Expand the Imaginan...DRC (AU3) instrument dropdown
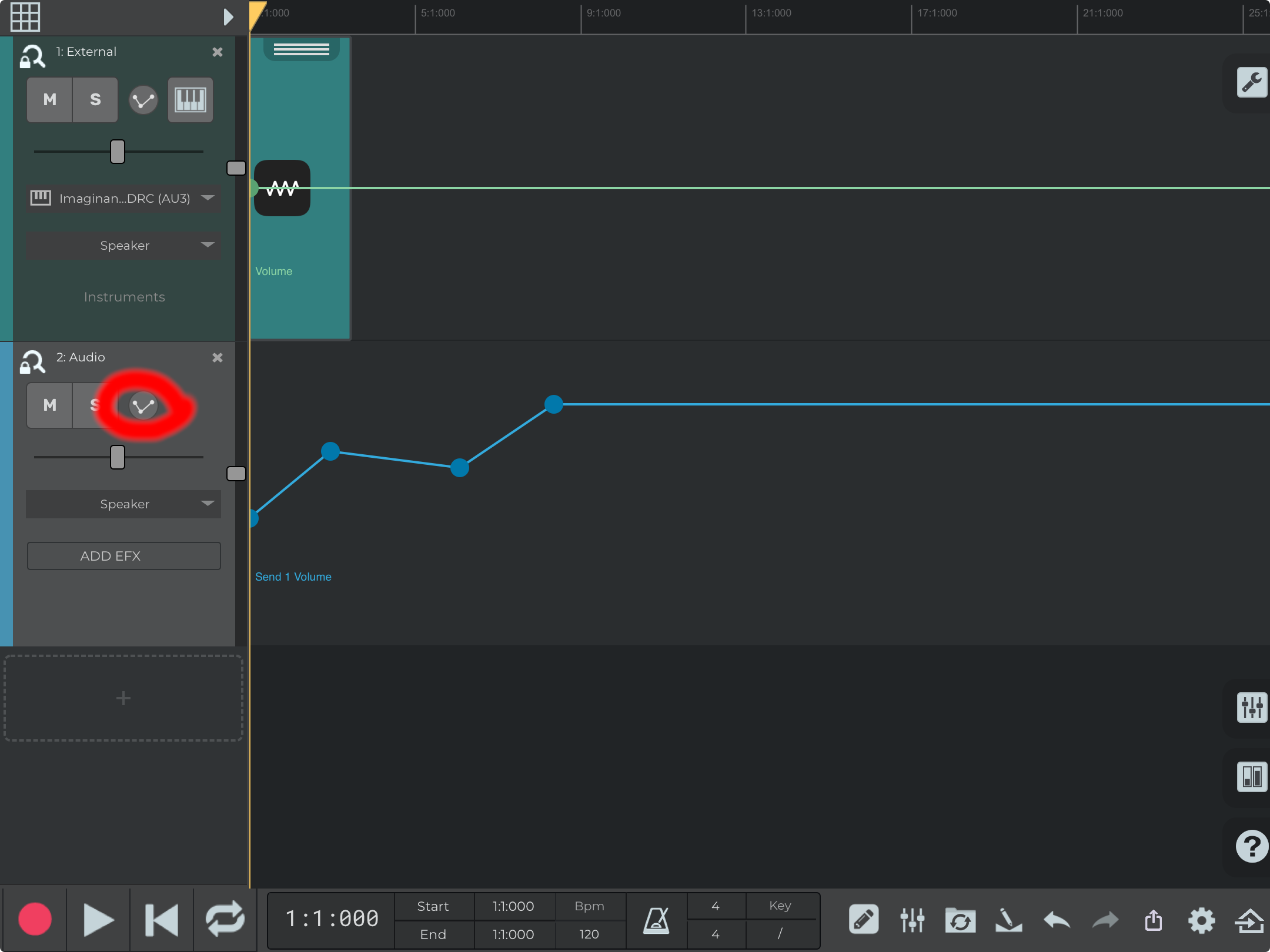The width and height of the screenshot is (1270, 952). 123,198
